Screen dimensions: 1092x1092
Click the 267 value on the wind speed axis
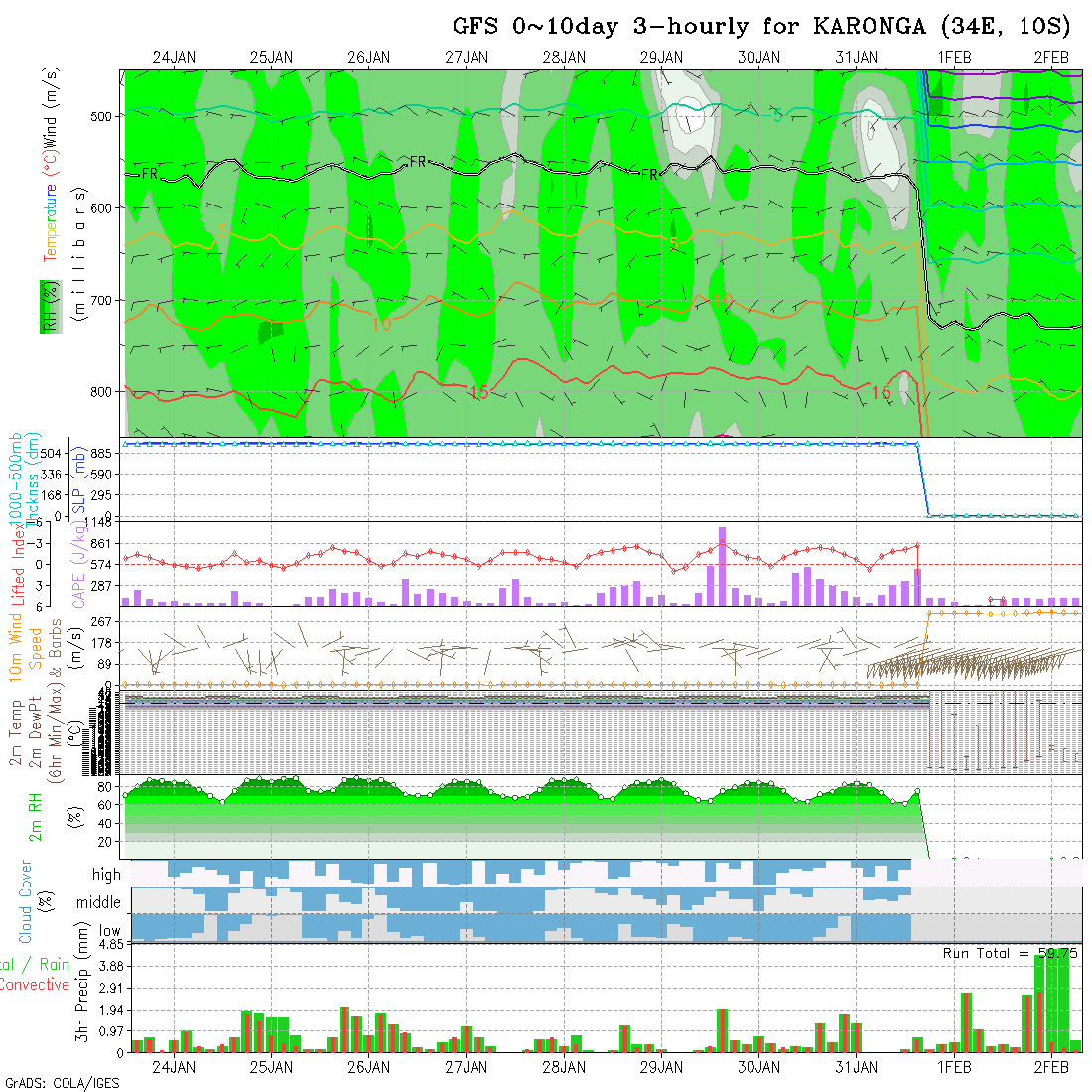[x=101, y=621]
